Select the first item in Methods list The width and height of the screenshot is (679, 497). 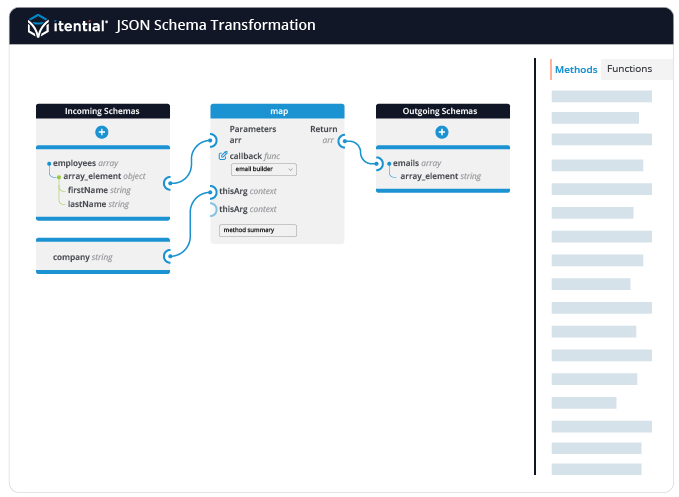(x=601, y=96)
